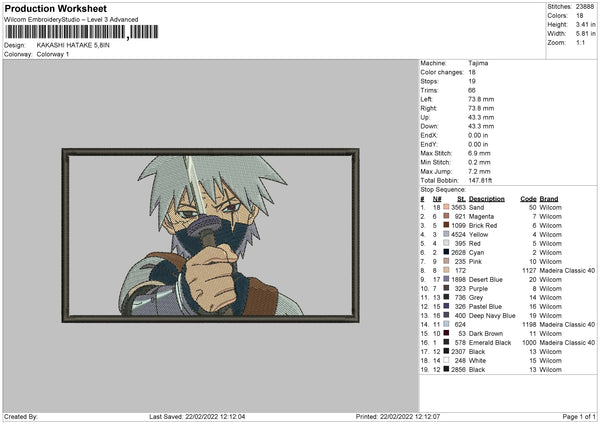Click the swatch for Madeira code 1198

point(446,324)
